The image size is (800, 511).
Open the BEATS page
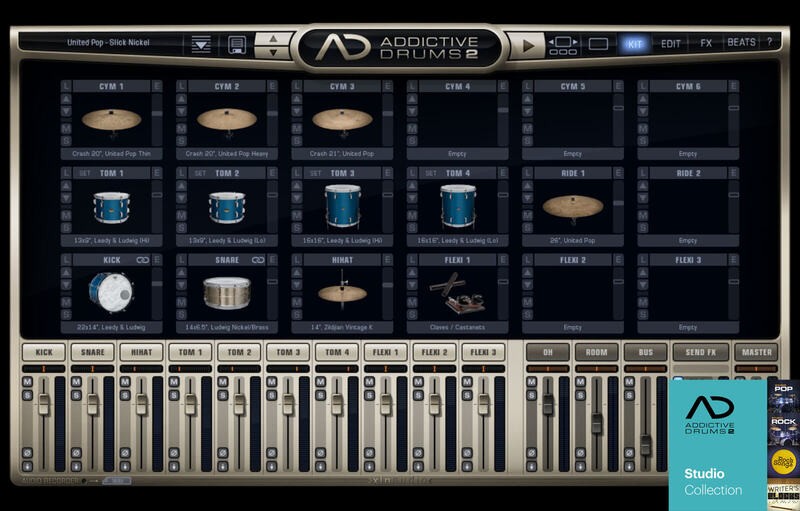pyautogui.click(x=741, y=42)
